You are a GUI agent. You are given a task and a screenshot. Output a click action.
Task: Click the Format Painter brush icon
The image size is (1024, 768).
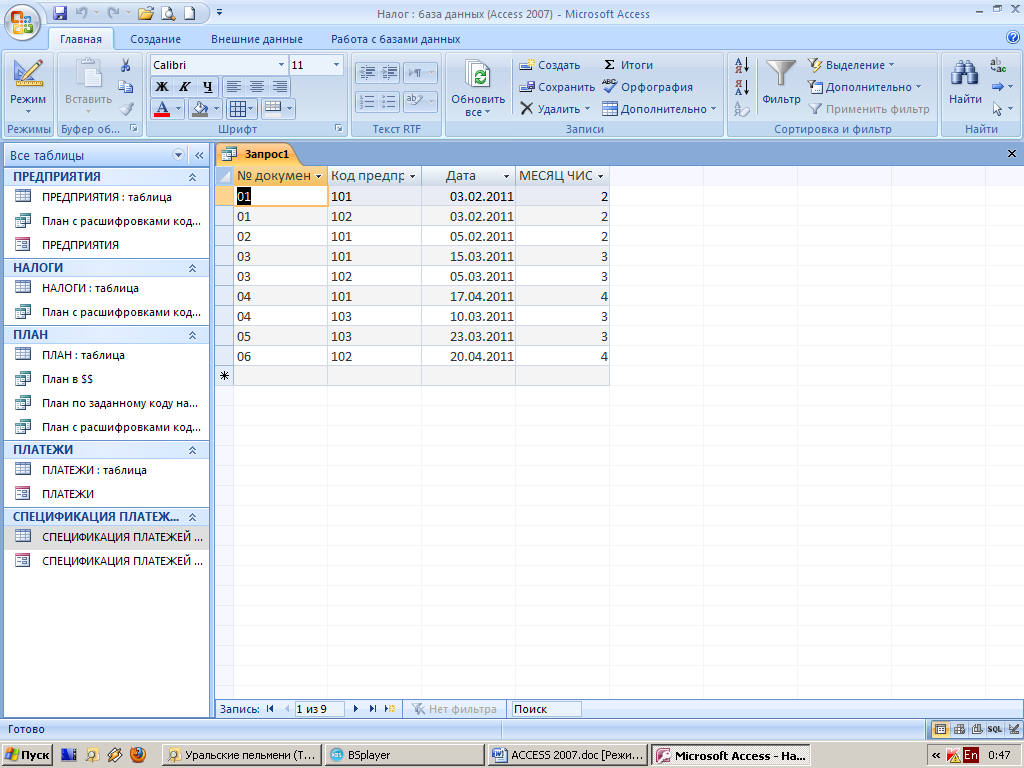pos(126,108)
